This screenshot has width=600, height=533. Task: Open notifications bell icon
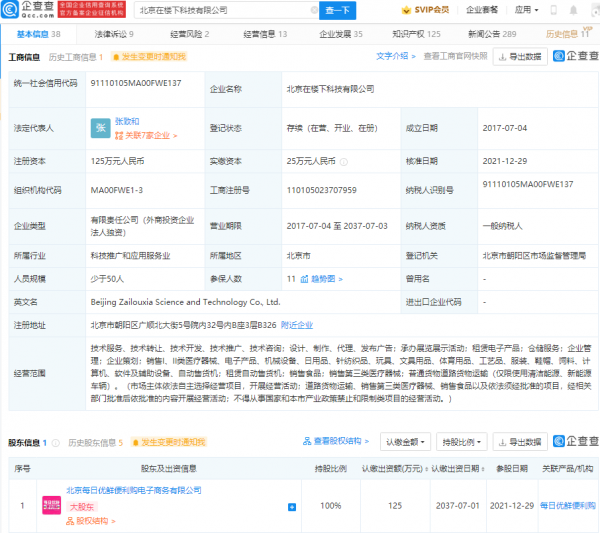coord(573,10)
